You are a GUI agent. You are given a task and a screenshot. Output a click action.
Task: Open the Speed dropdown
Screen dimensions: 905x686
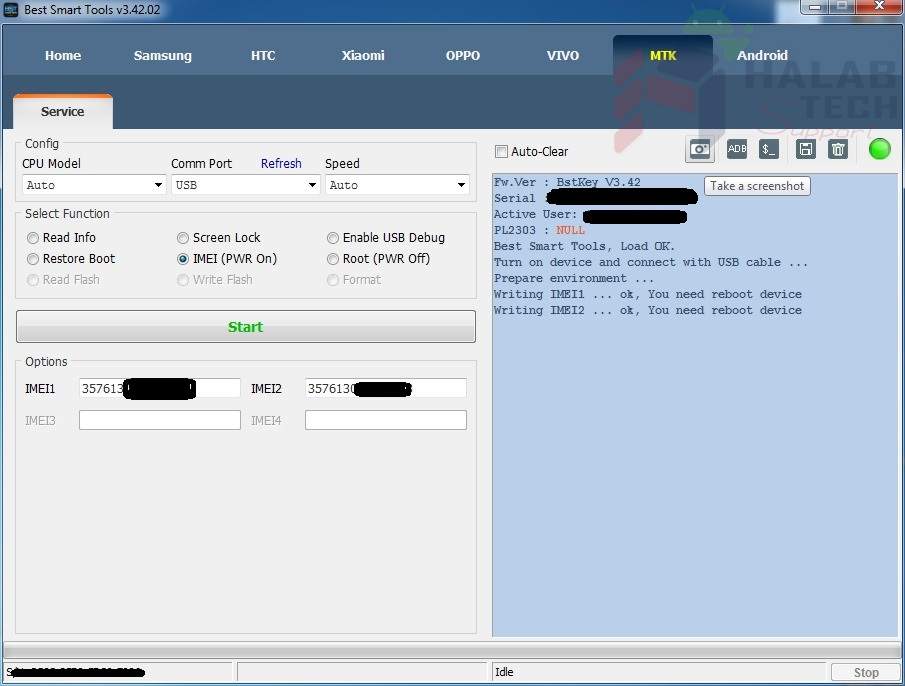pyautogui.click(x=397, y=185)
